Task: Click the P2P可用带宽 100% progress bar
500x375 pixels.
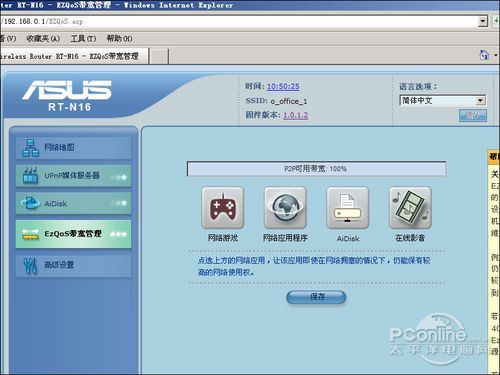Action: 316,169
